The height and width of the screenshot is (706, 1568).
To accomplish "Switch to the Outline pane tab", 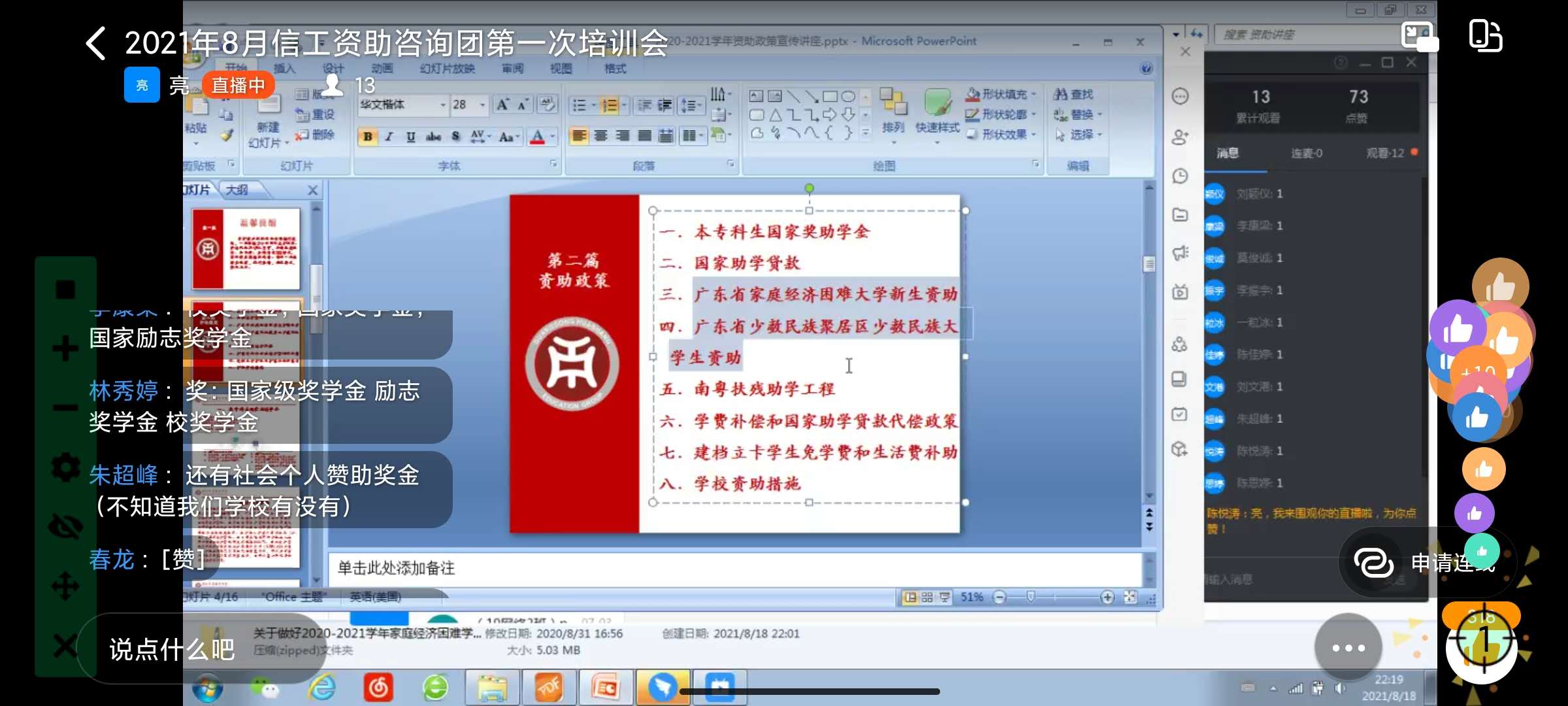I will [237, 190].
